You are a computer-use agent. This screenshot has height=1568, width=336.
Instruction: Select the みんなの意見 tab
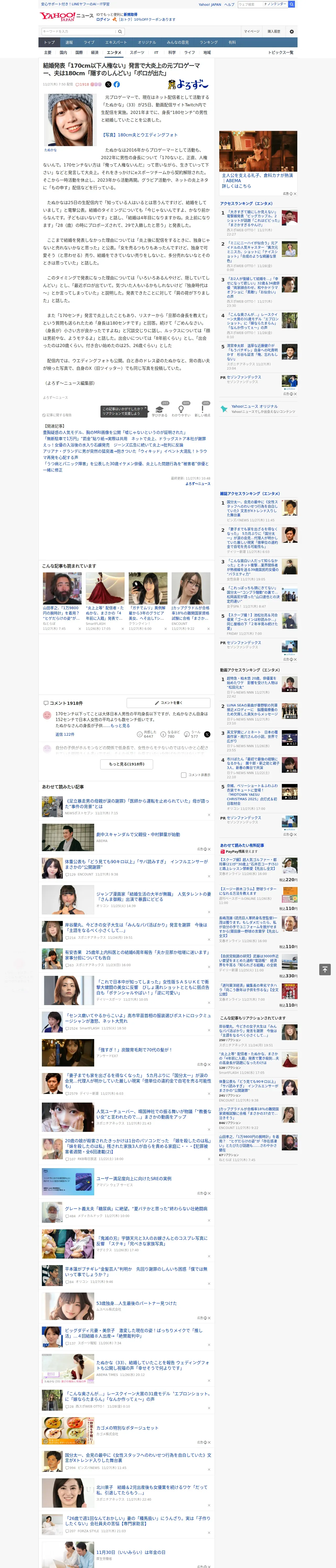pyautogui.click(x=177, y=43)
